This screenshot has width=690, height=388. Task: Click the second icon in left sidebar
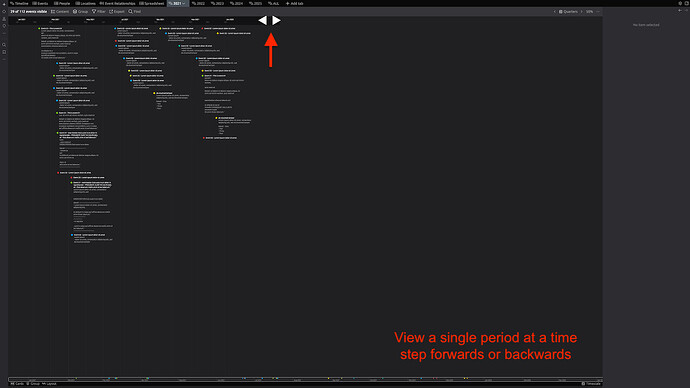pos(4,11)
